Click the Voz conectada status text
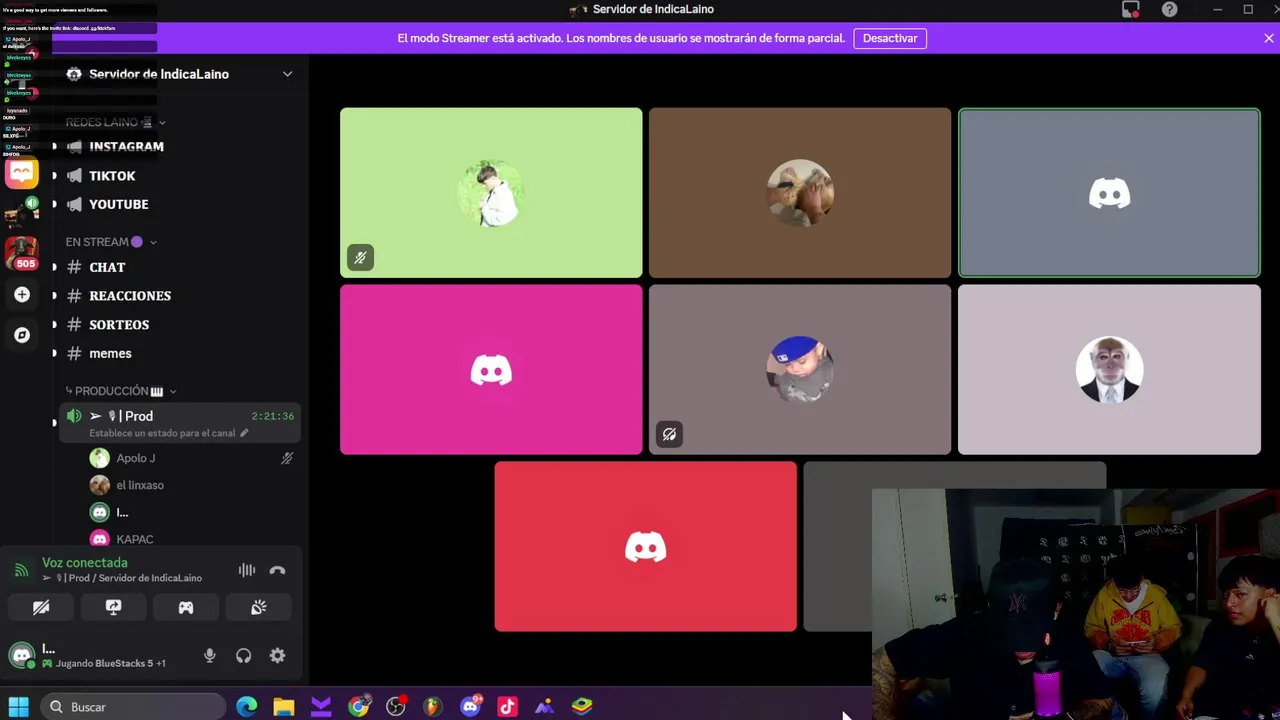This screenshot has width=1280, height=720. point(85,563)
